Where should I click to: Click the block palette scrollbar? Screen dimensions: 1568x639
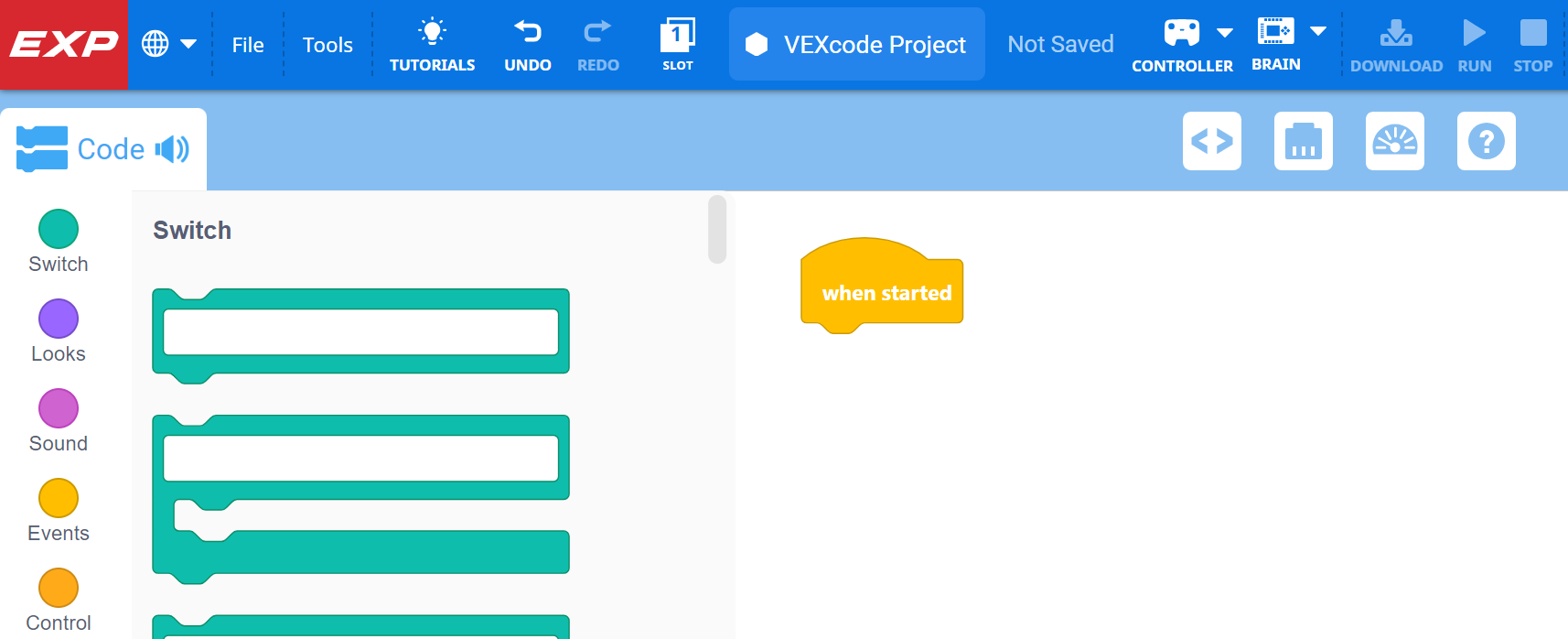(717, 229)
